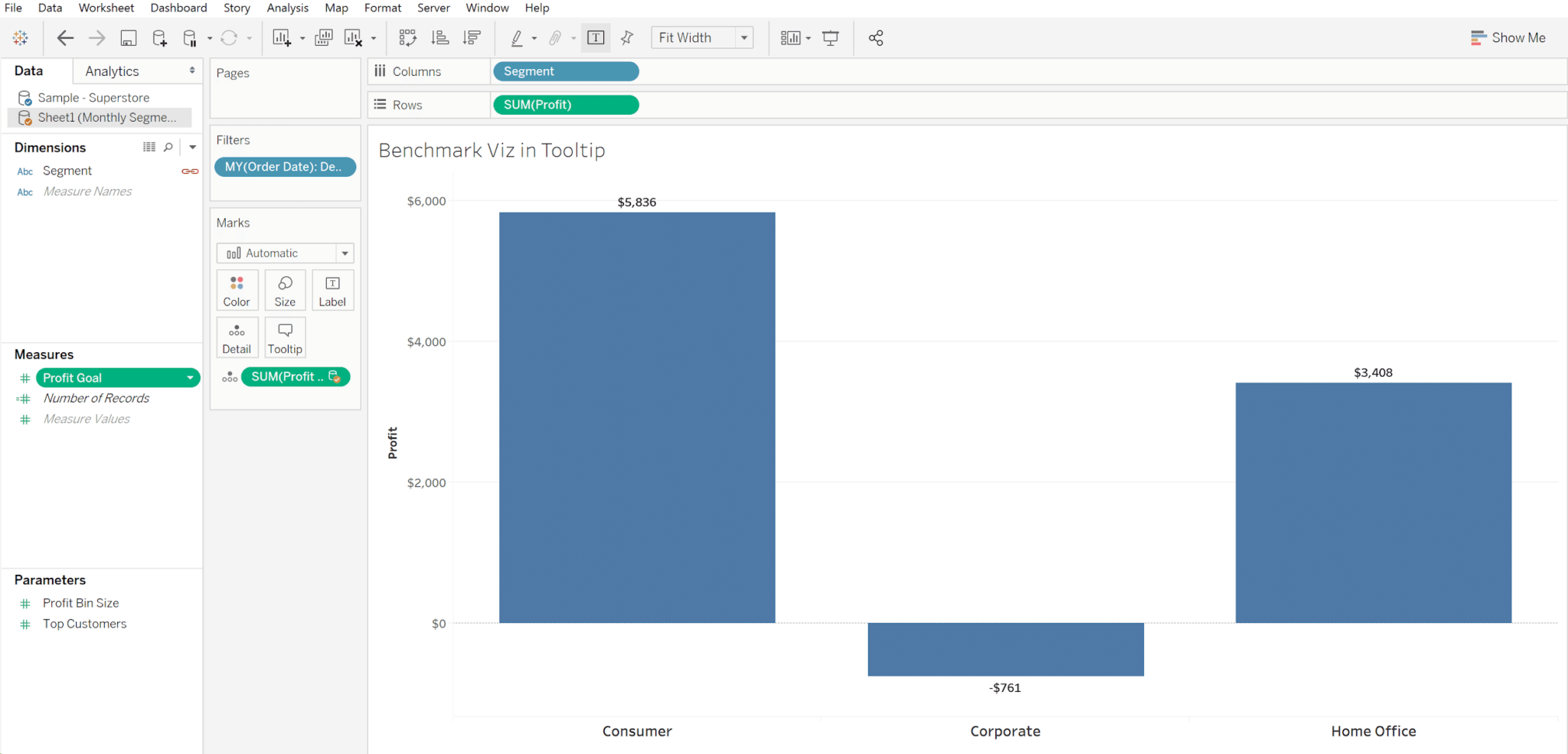The height and width of the screenshot is (754, 1568).
Task: Open the Fit Width dropdown
Action: pyautogui.click(x=743, y=37)
